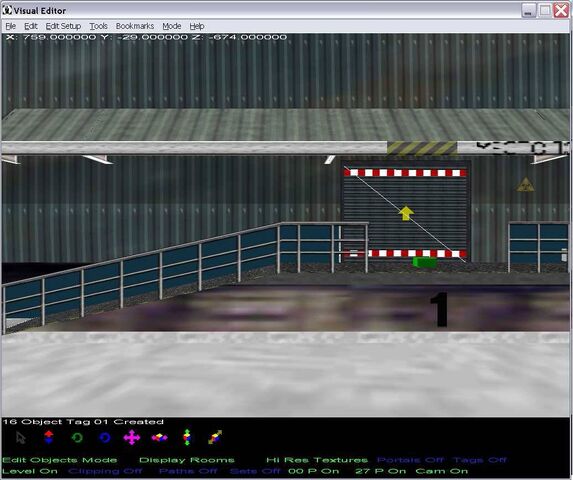Open the Bookmarks menu
The image size is (573, 480).
click(135, 26)
